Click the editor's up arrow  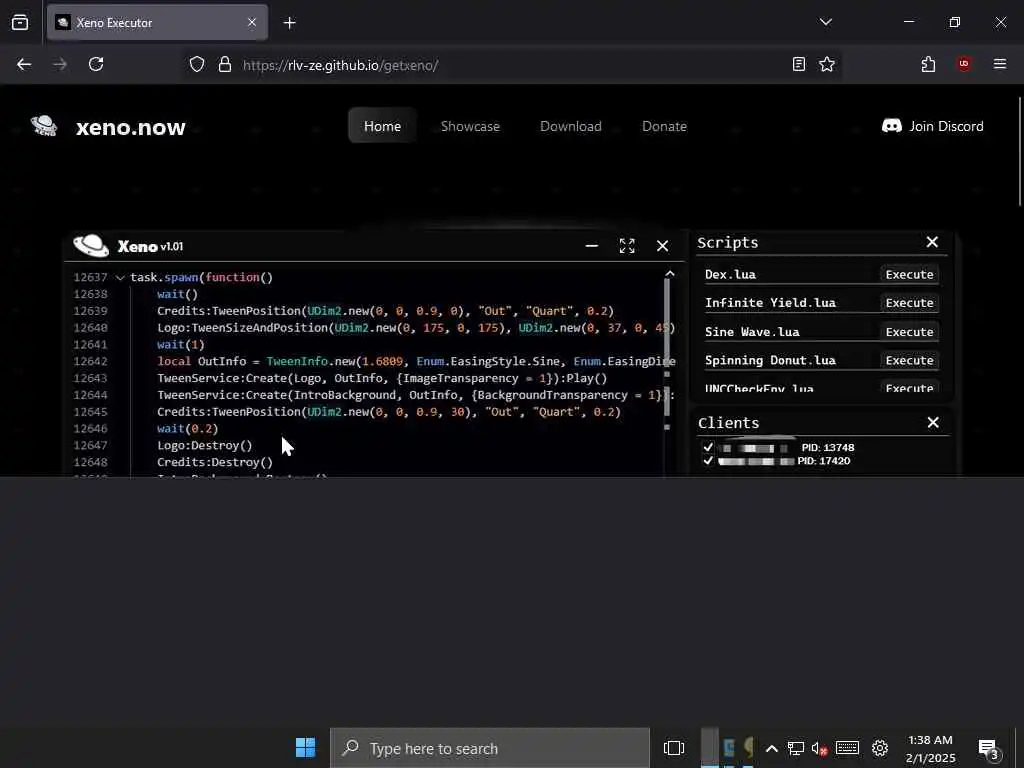tap(669, 274)
